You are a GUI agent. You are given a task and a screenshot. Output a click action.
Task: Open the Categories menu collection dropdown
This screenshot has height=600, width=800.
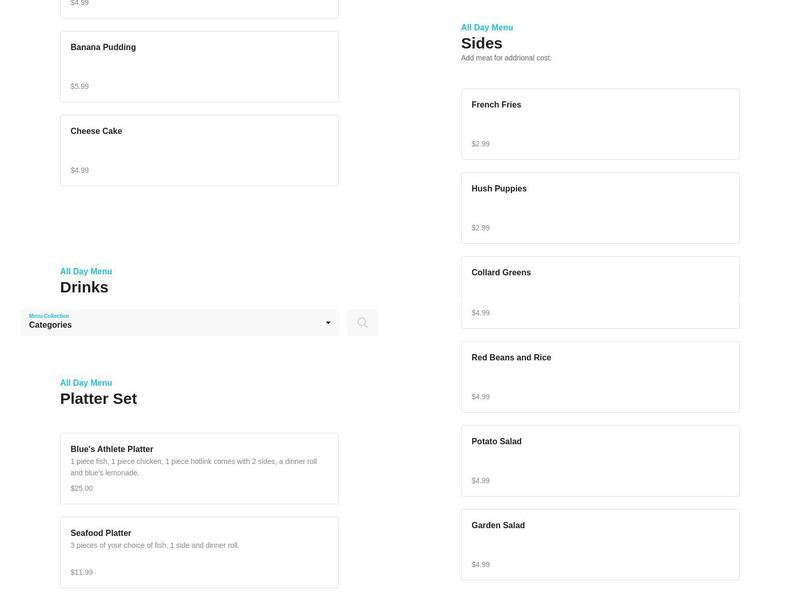pyautogui.click(x=178, y=323)
